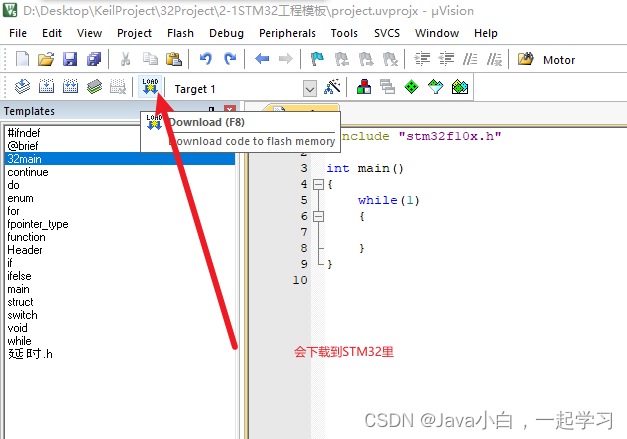Image resolution: width=627 pixels, height=439 pixels.
Task: Navigate forwards with the right arrow
Action: point(286,59)
